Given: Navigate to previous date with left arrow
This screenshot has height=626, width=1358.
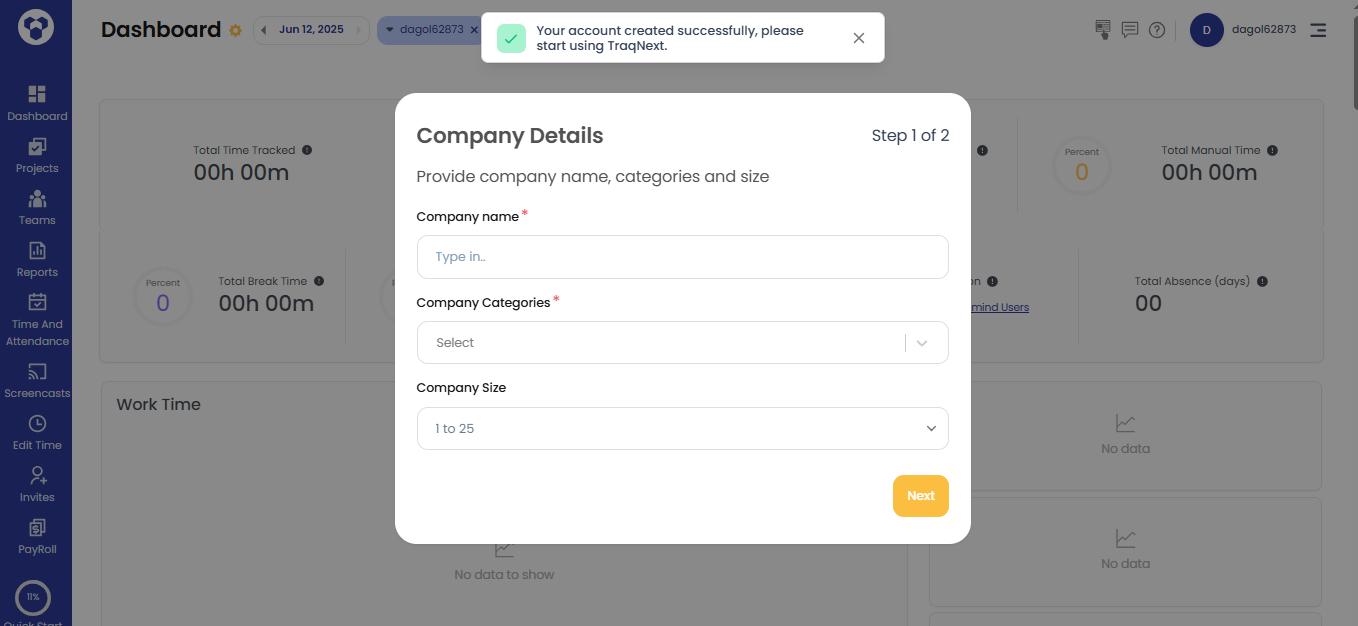Looking at the screenshot, I should [x=264, y=30].
